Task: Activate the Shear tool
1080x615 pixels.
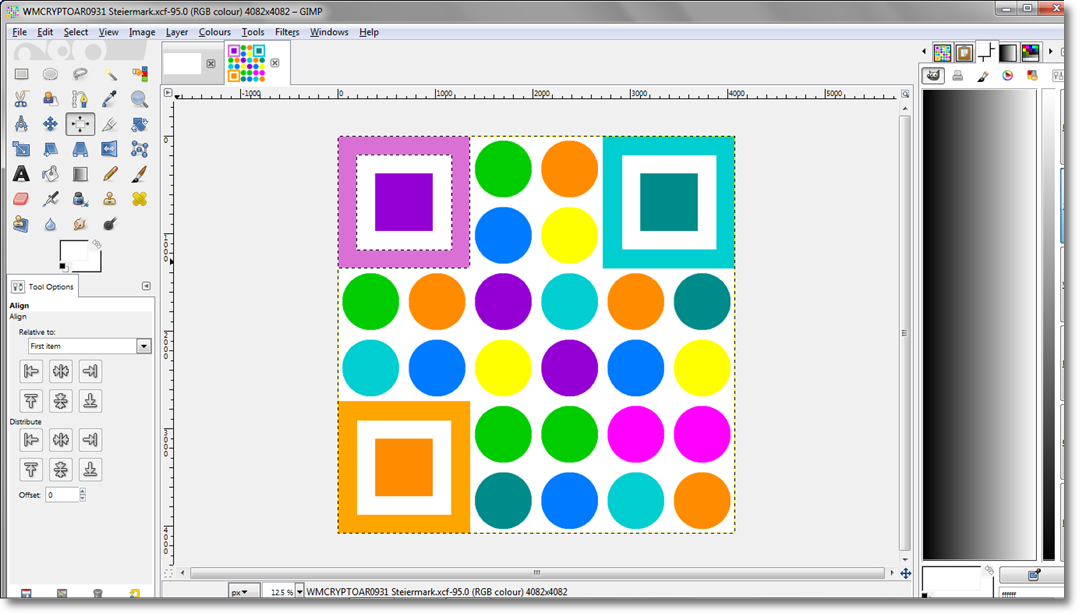Action: (x=50, y=149)
